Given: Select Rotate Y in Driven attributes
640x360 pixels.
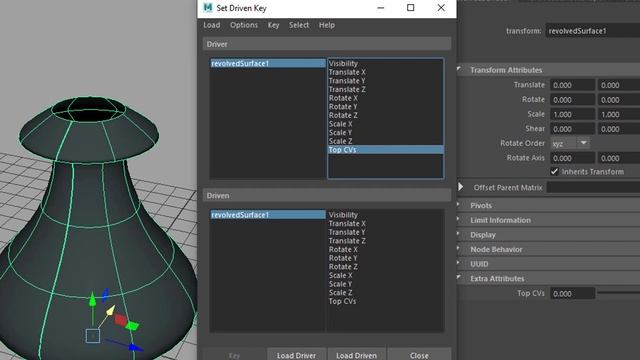Looking at the screenshot, I should [343, 258].
